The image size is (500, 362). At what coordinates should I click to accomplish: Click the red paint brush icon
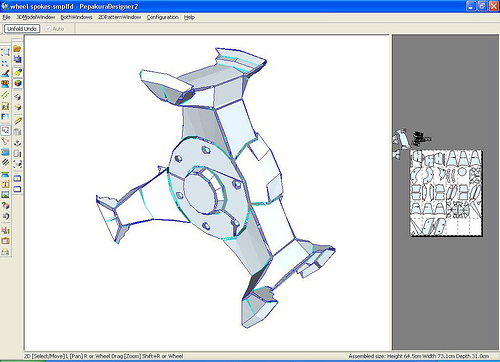coord(5,73)
